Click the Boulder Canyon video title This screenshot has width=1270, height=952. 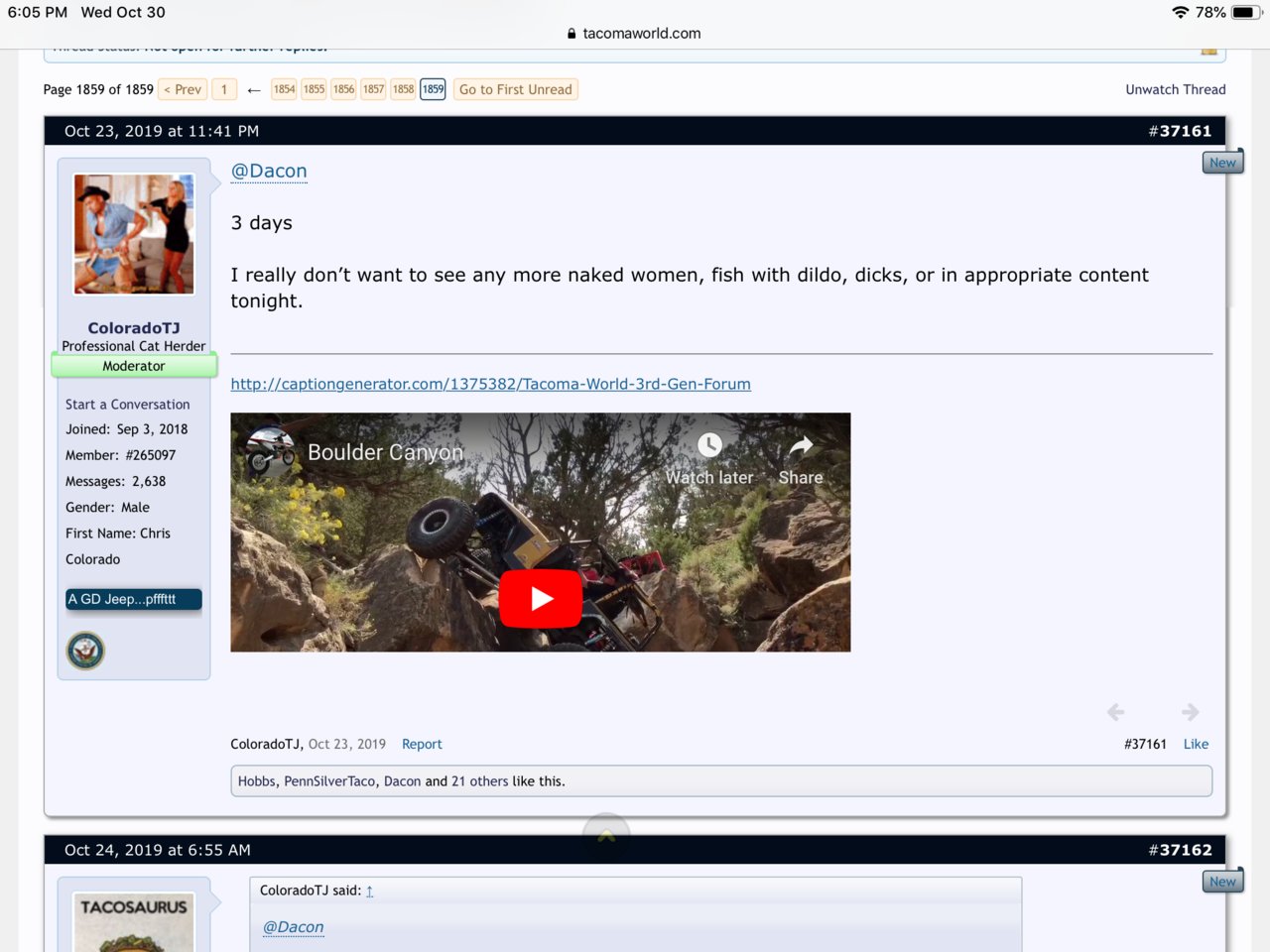click(x=385, y=452)
